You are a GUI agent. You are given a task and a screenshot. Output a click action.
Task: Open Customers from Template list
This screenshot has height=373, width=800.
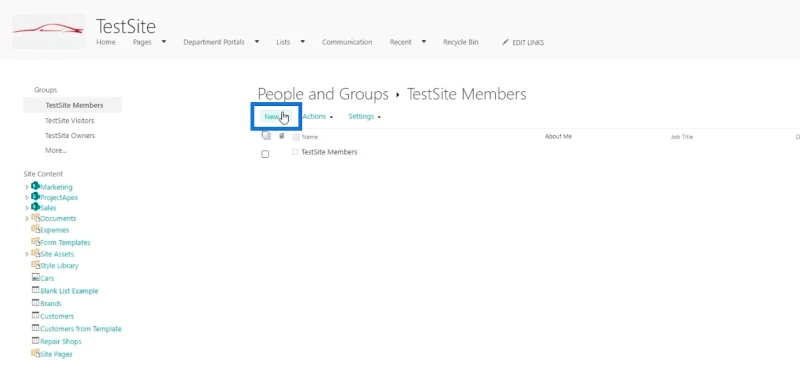(81, 329)
